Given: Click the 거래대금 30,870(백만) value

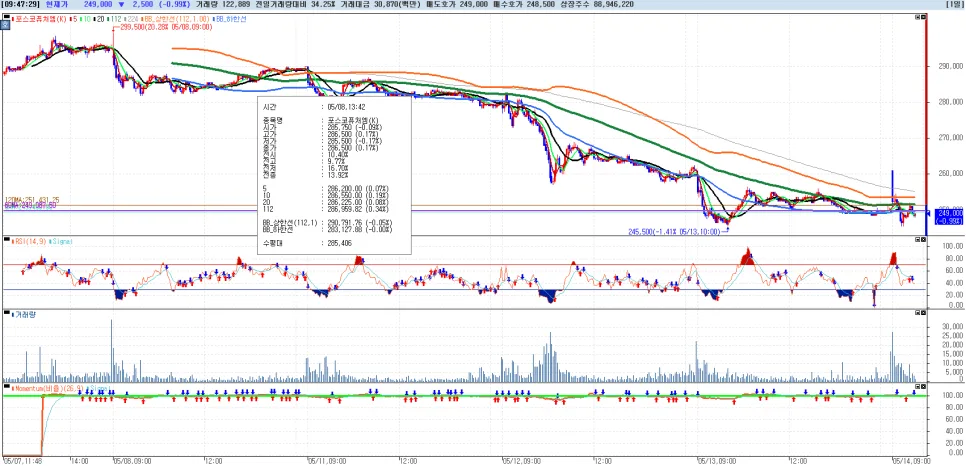Looking at the screenshot, I should 383,4.
